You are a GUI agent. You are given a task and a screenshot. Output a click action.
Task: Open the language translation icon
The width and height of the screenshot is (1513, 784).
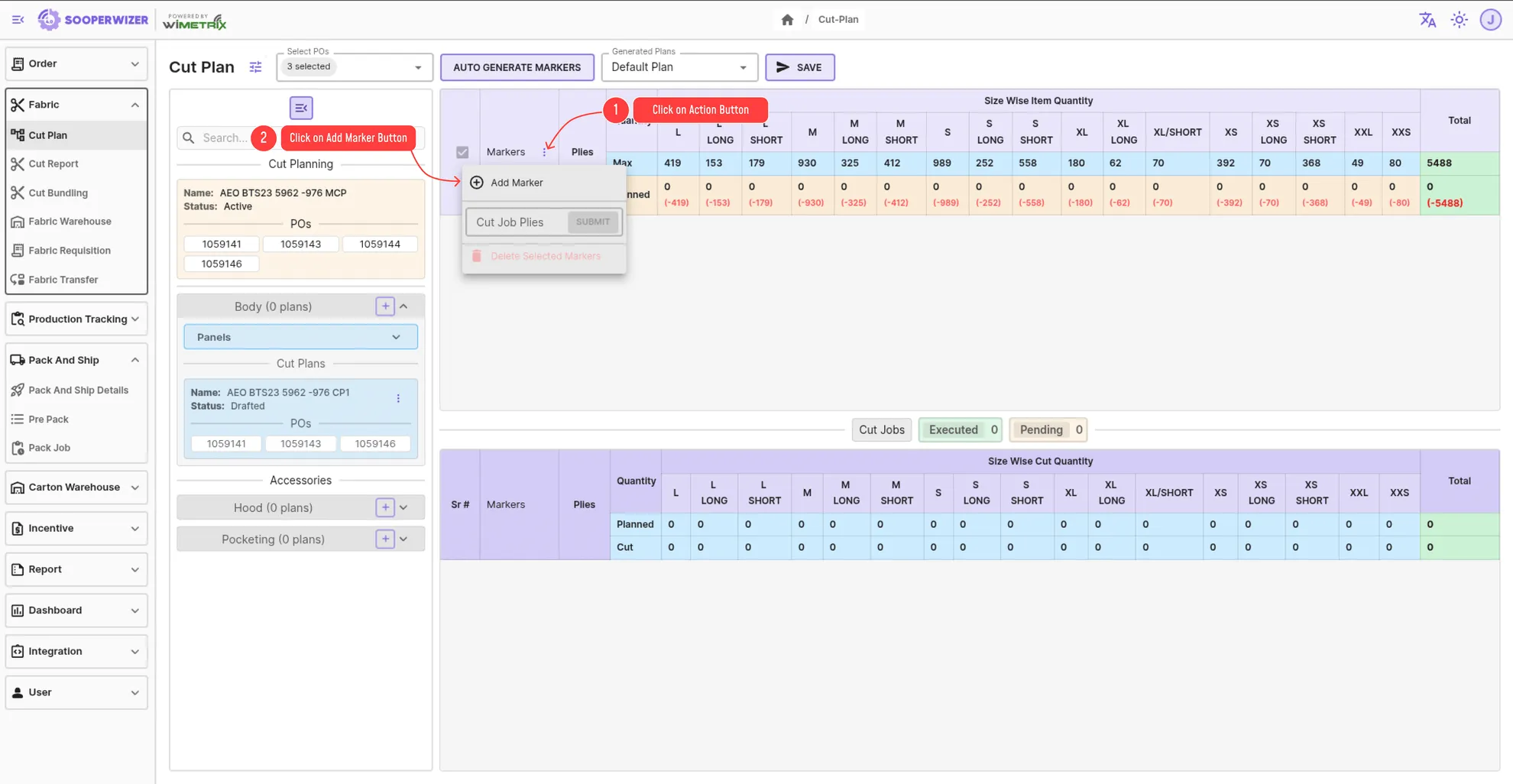pyautogui.click(x=1427, y=20)
